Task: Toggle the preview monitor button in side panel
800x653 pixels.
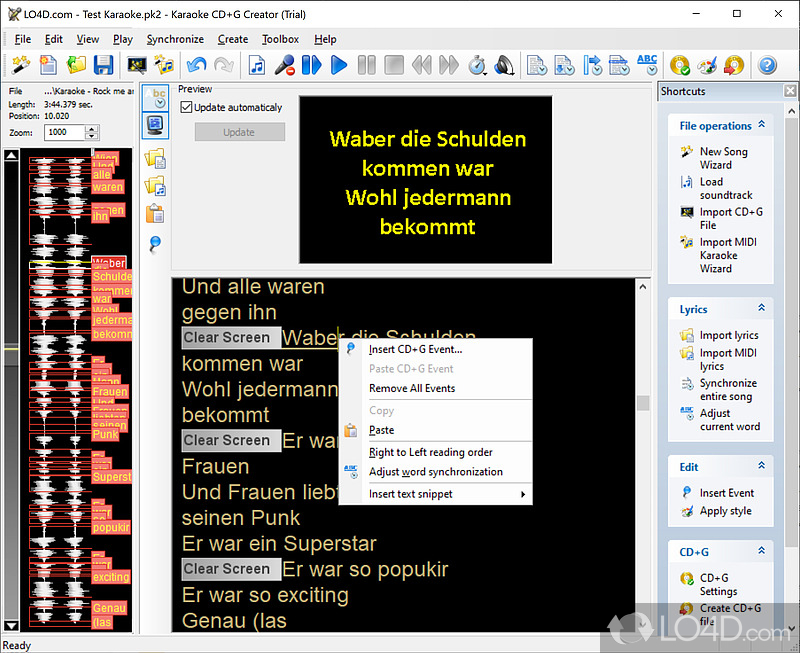Action: click(x=155, y=125)
